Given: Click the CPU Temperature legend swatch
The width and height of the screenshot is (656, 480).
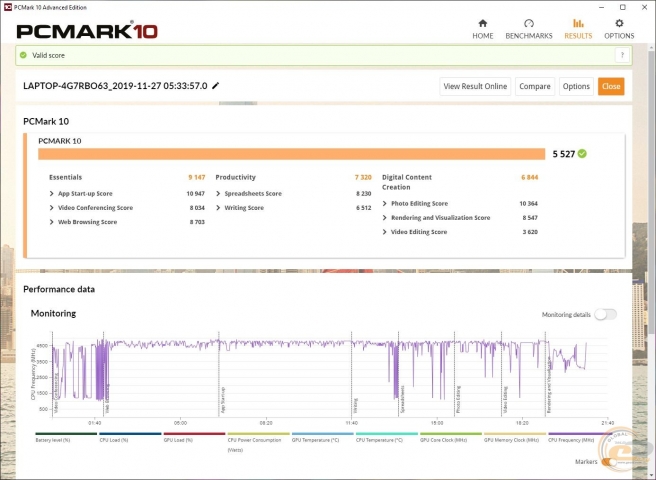Looking at the screenshot, I should tap(387, 434).
